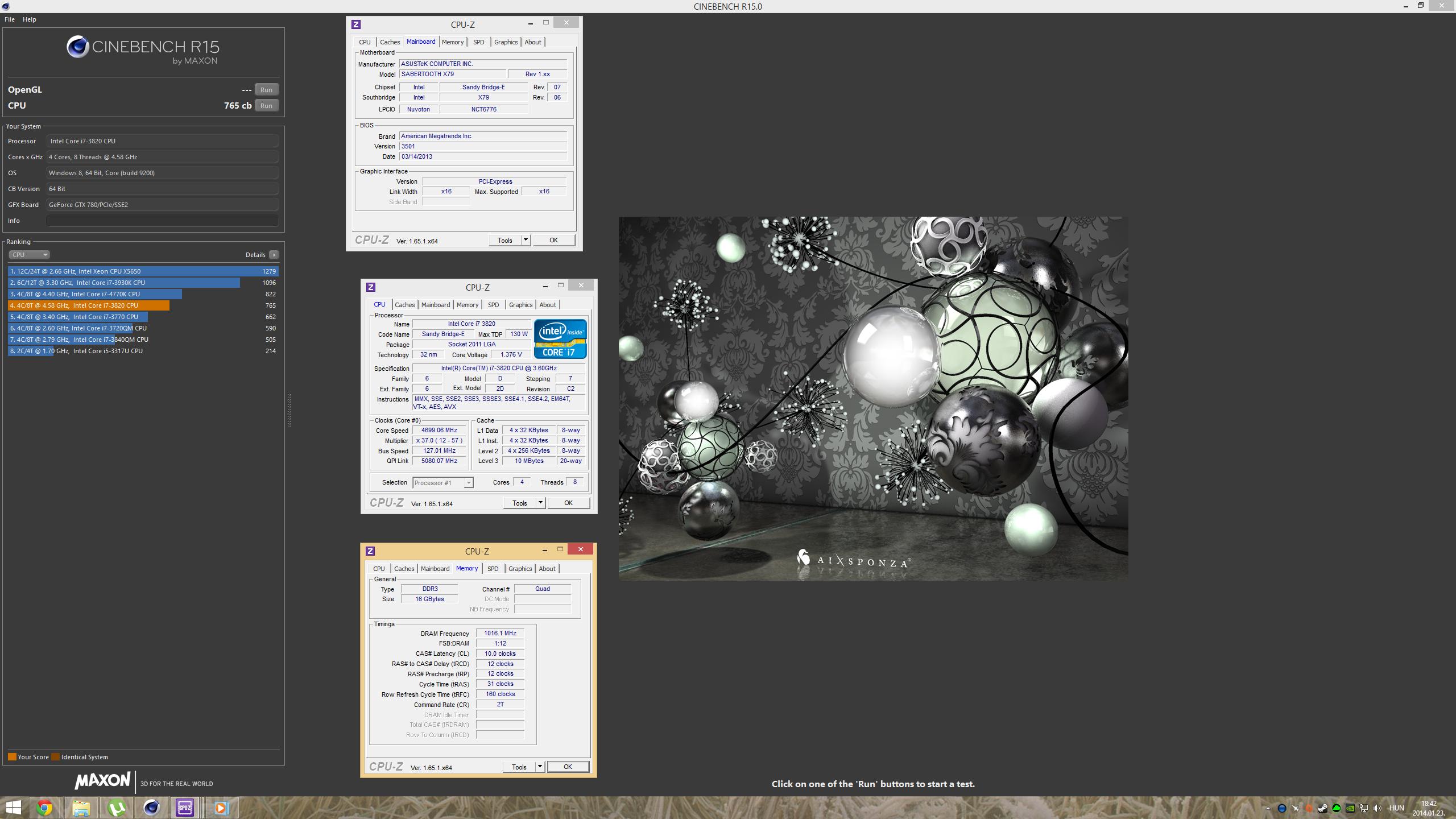1456x819 pixels.
Task: Select highlighted ranking row i7-3820 at 4.58 GHz
Action: tap(143, 305)
